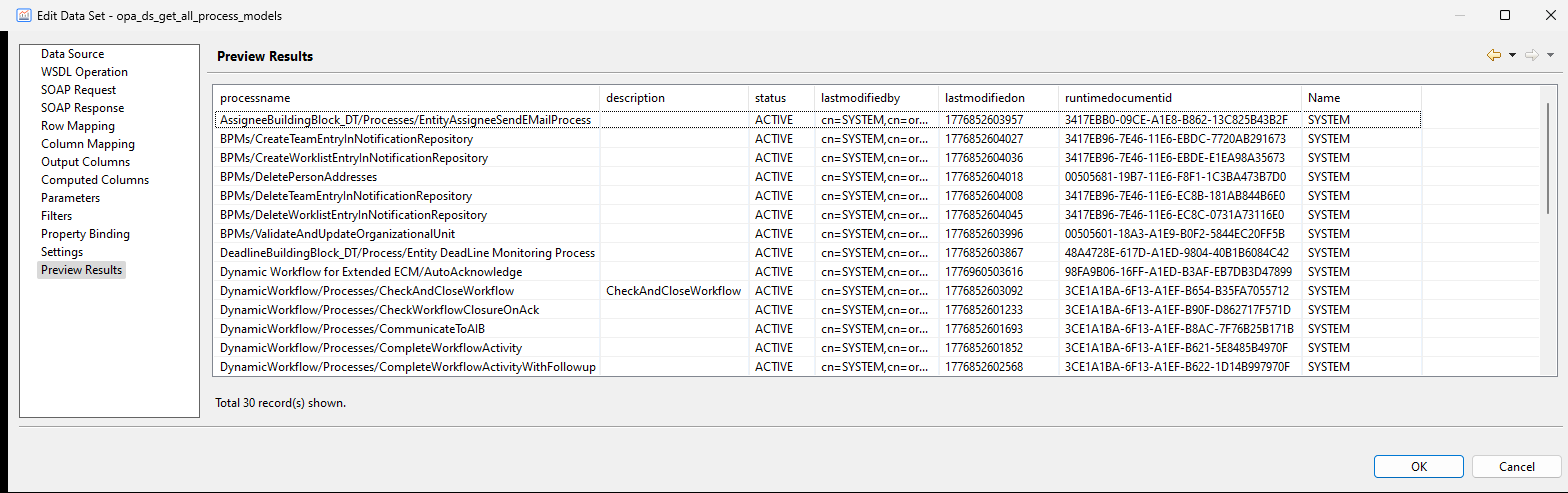The image size is (1568, 493).
Task: Open the Settings page entry
Action: tap(62, 252)
